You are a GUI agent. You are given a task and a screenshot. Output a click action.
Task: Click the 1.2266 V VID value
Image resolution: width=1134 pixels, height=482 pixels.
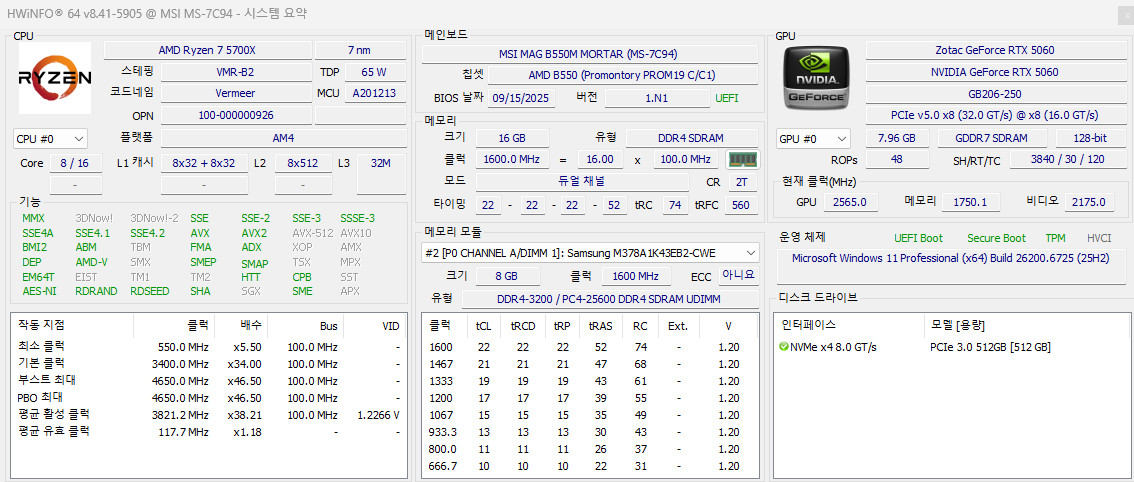coord(378,415)
